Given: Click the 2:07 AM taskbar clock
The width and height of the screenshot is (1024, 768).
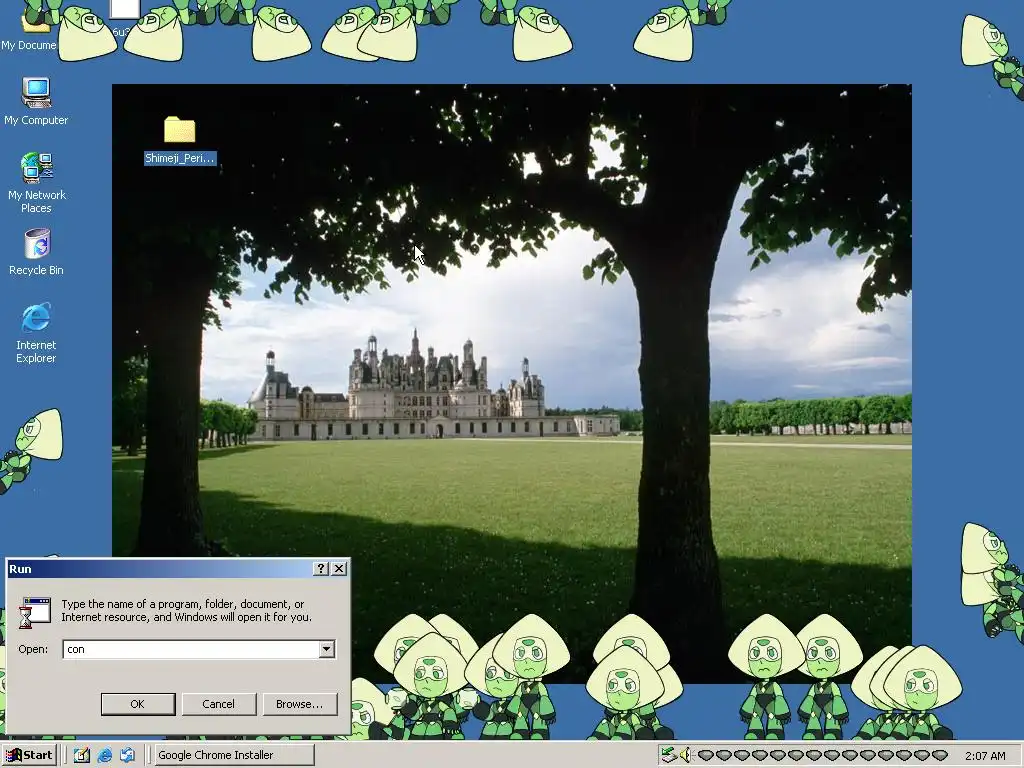Looking at the screenshot, I should [985, 756].
